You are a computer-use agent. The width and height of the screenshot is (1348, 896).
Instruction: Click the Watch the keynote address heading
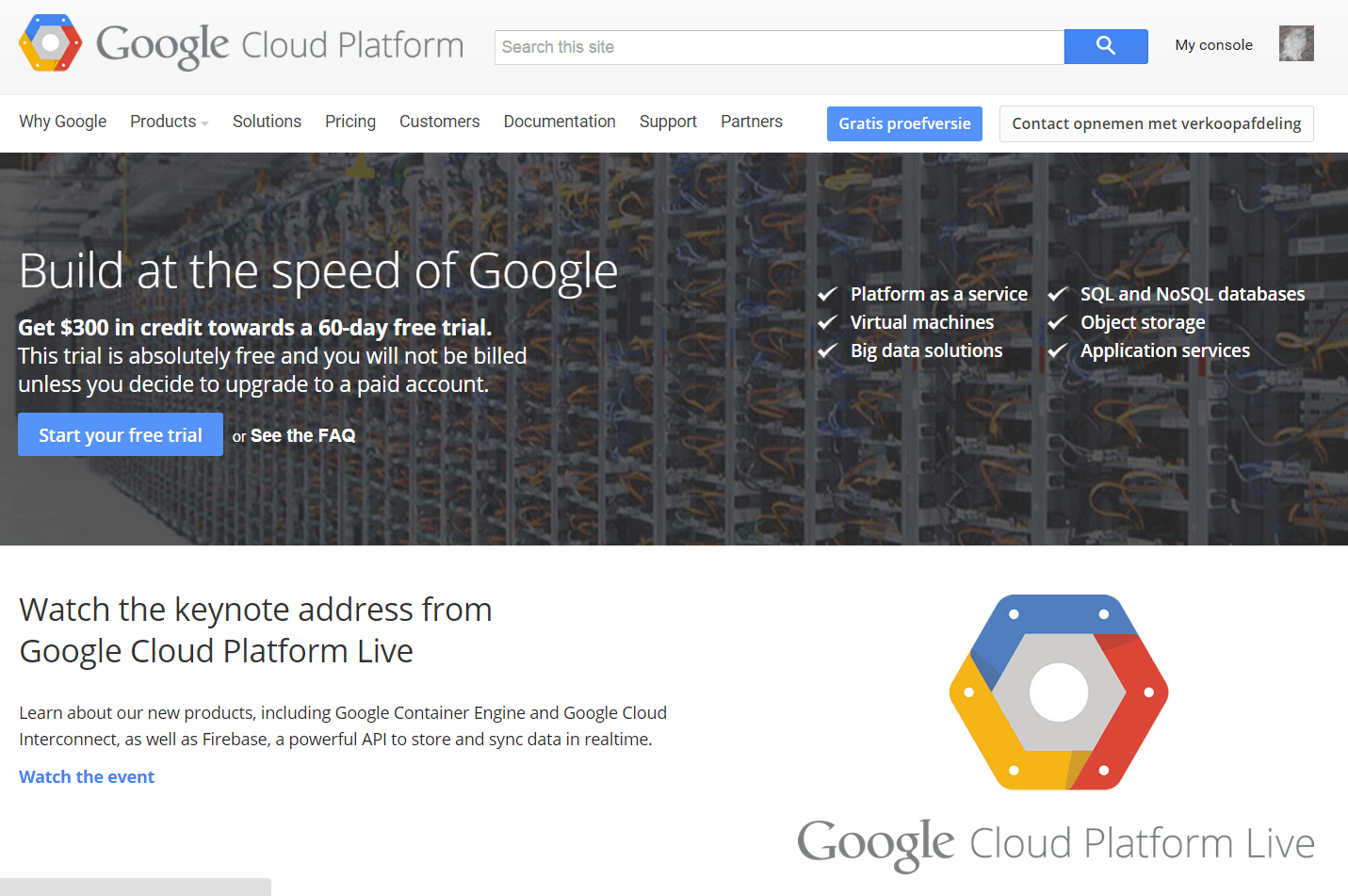tap(255, 630)
